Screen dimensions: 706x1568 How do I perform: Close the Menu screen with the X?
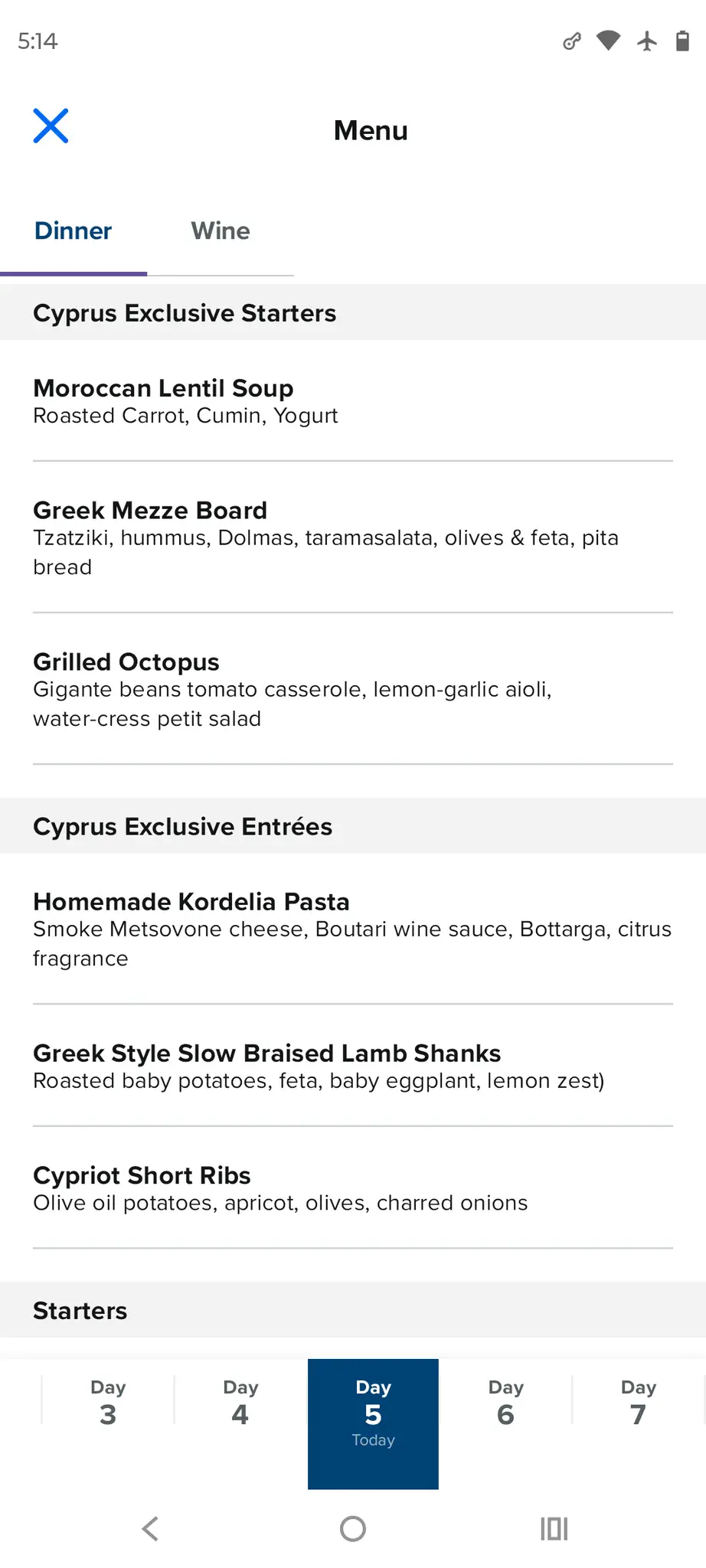[x=51, y=126]
